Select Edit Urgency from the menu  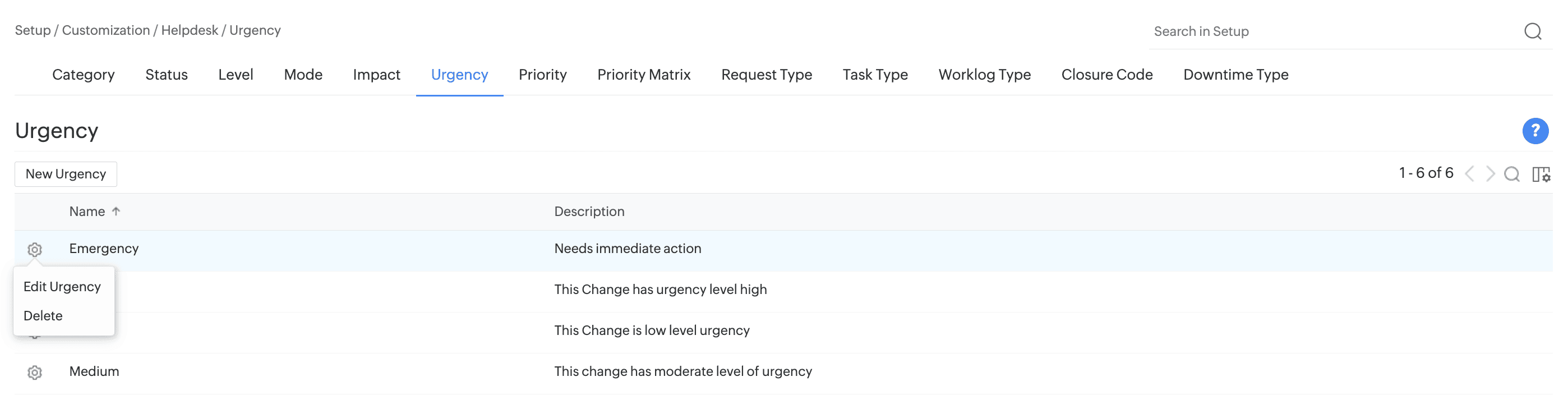[62, 287]
